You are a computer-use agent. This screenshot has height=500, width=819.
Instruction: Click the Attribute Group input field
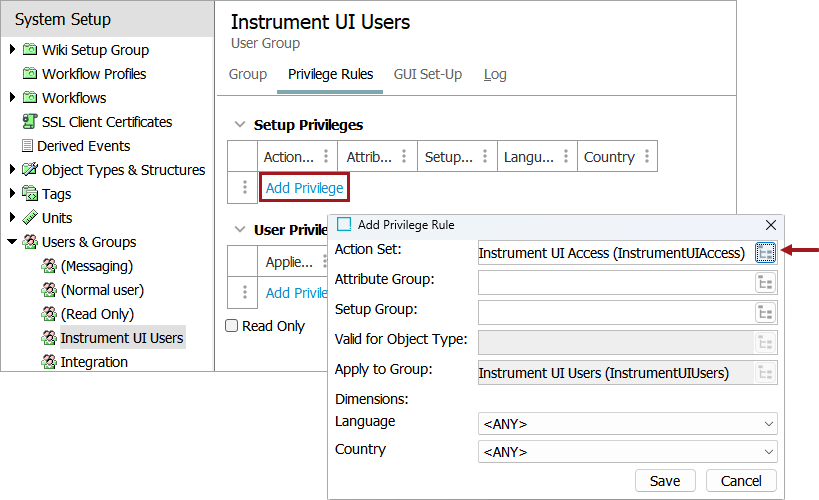click(x=614, y=283)
